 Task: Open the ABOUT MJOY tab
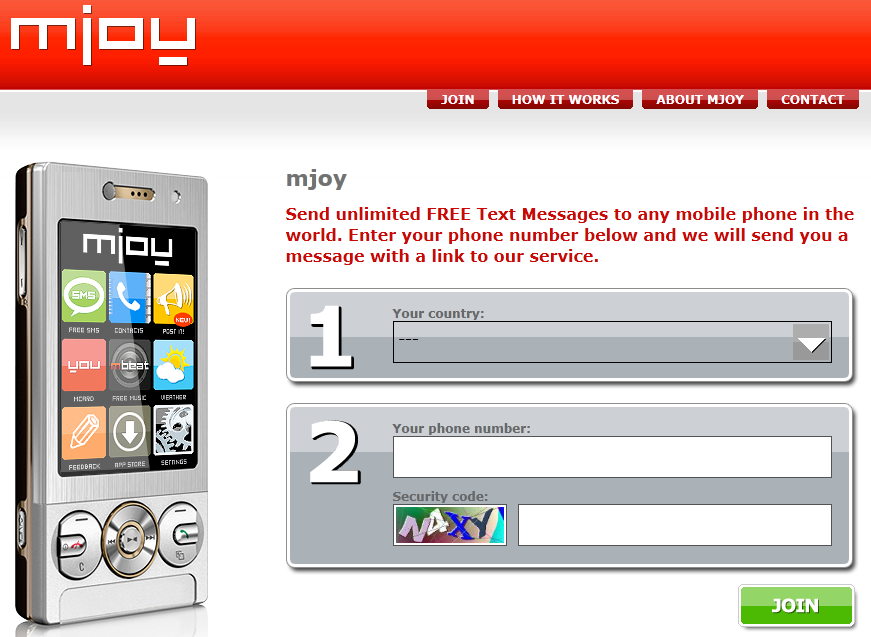coord(699,99)
